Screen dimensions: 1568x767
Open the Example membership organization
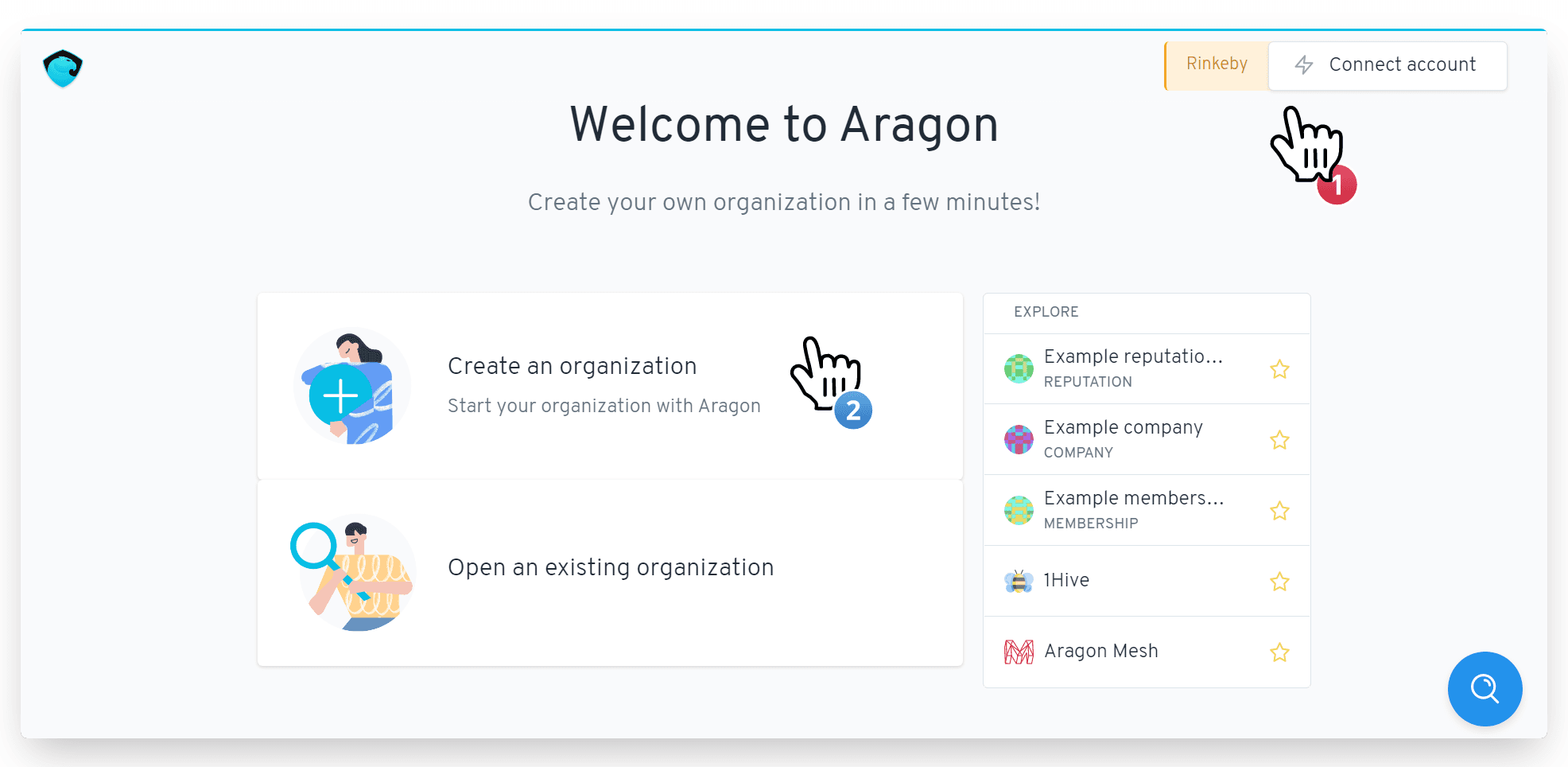(x=1147, y=510)
